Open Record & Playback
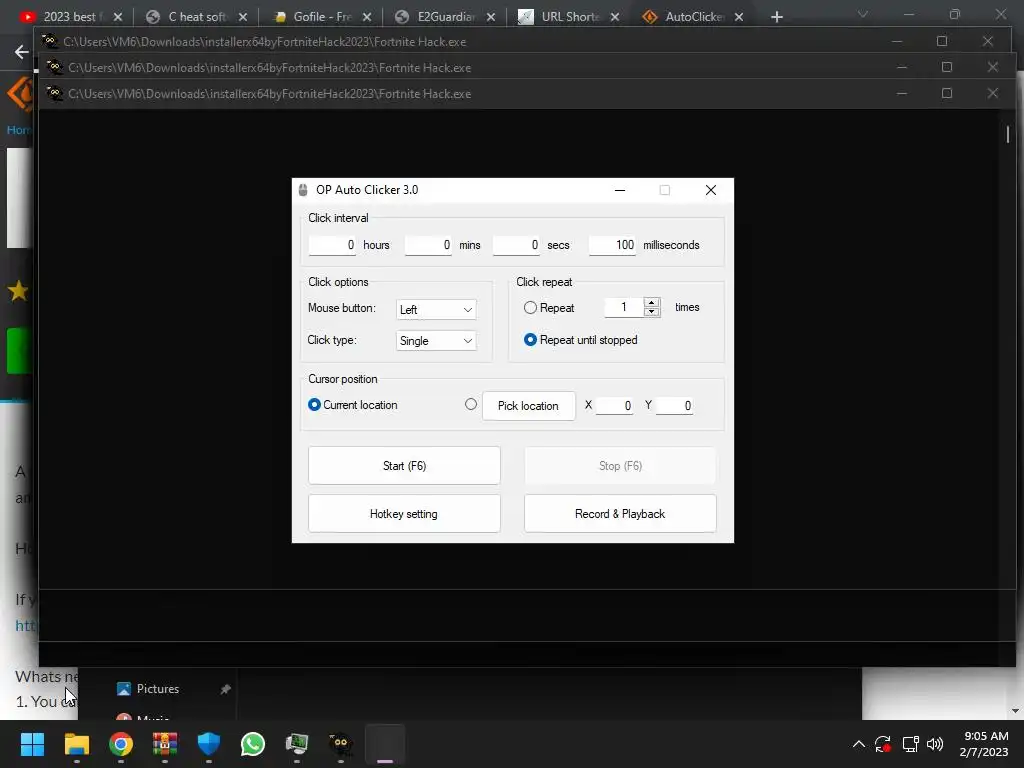The height and width of the screenshot is (768, 1024). (x=620, y=513)
